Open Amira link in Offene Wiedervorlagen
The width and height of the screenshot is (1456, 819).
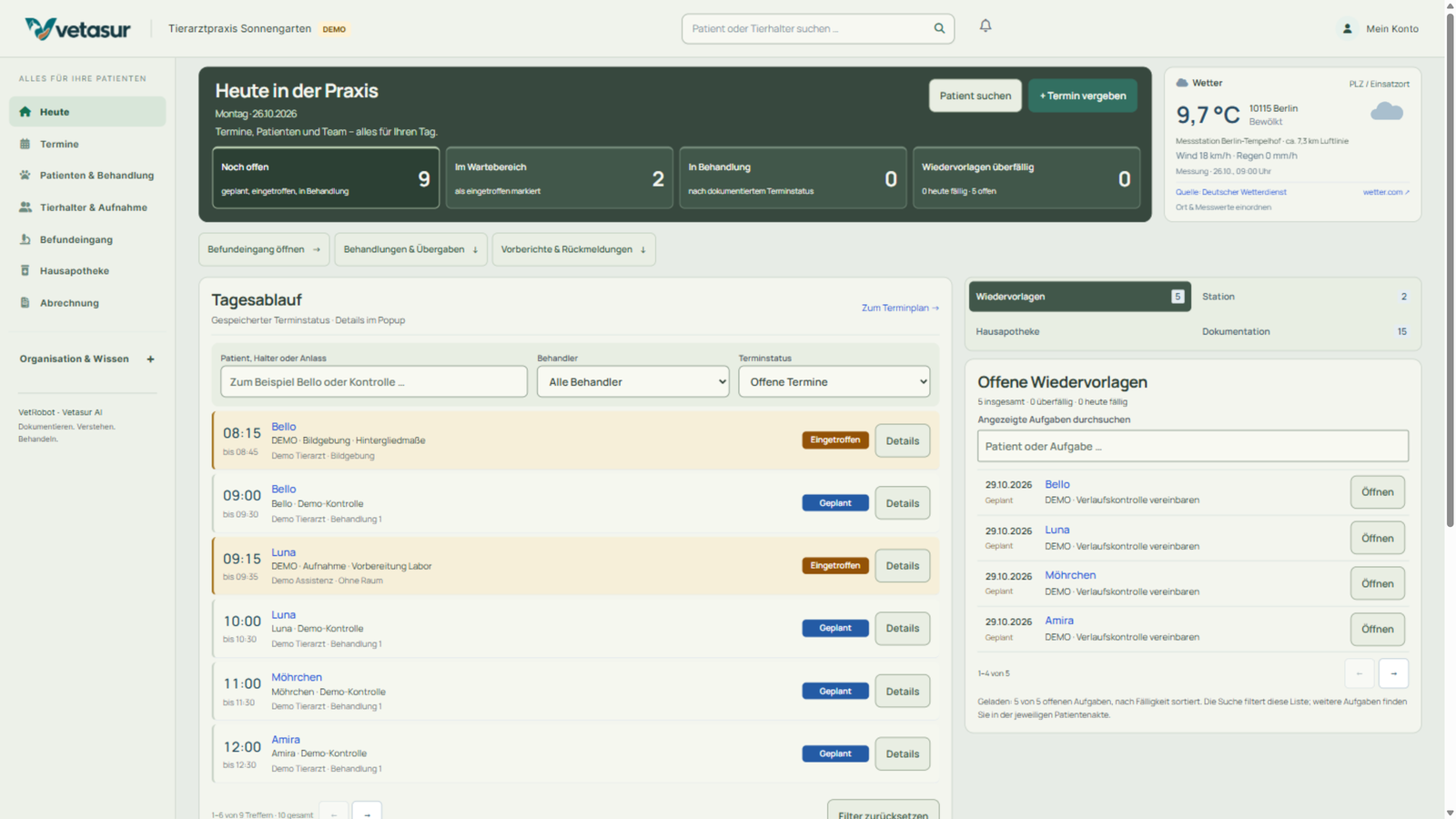1059,621
